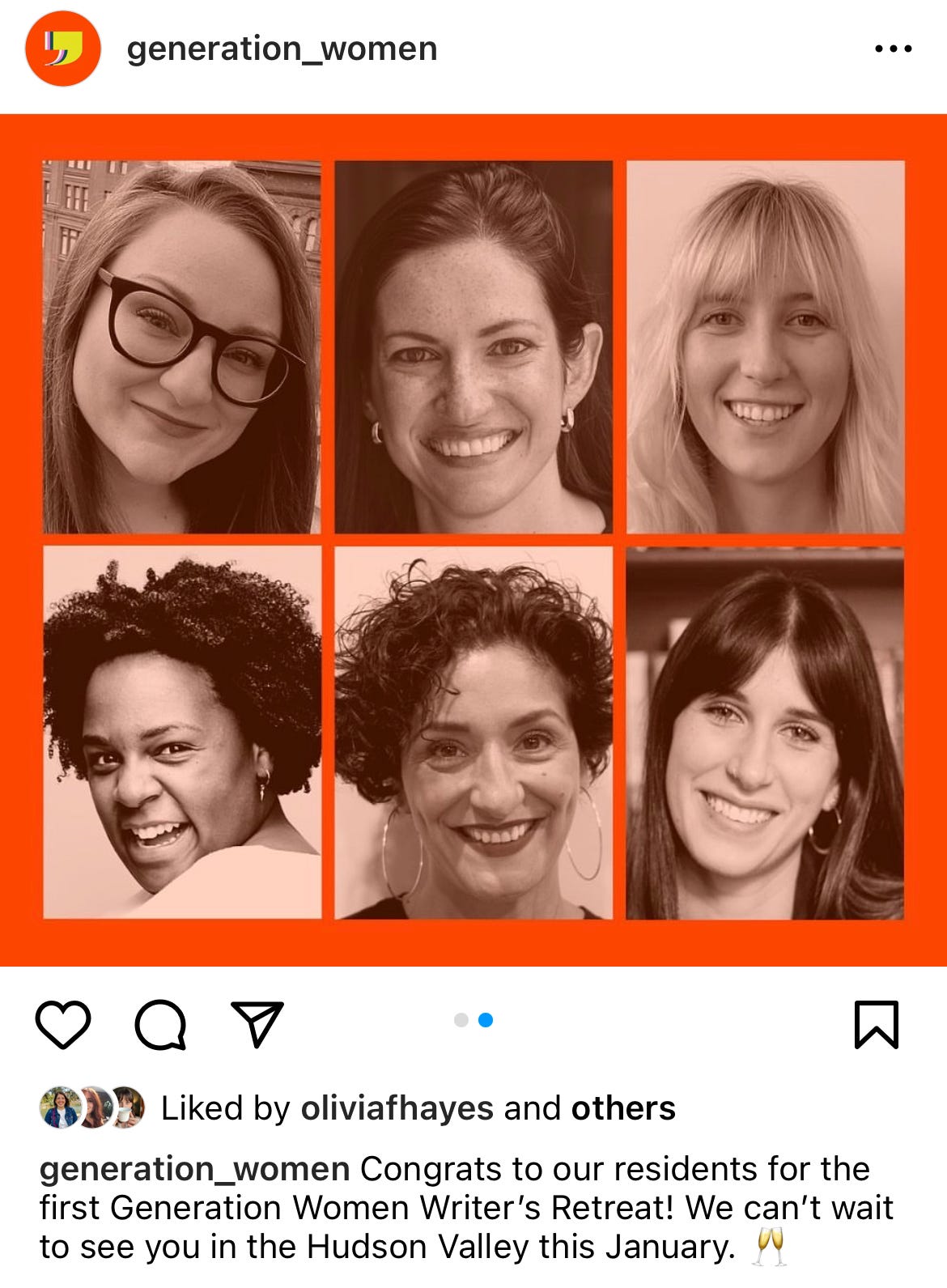Open generation_women username in caption

195,1169
